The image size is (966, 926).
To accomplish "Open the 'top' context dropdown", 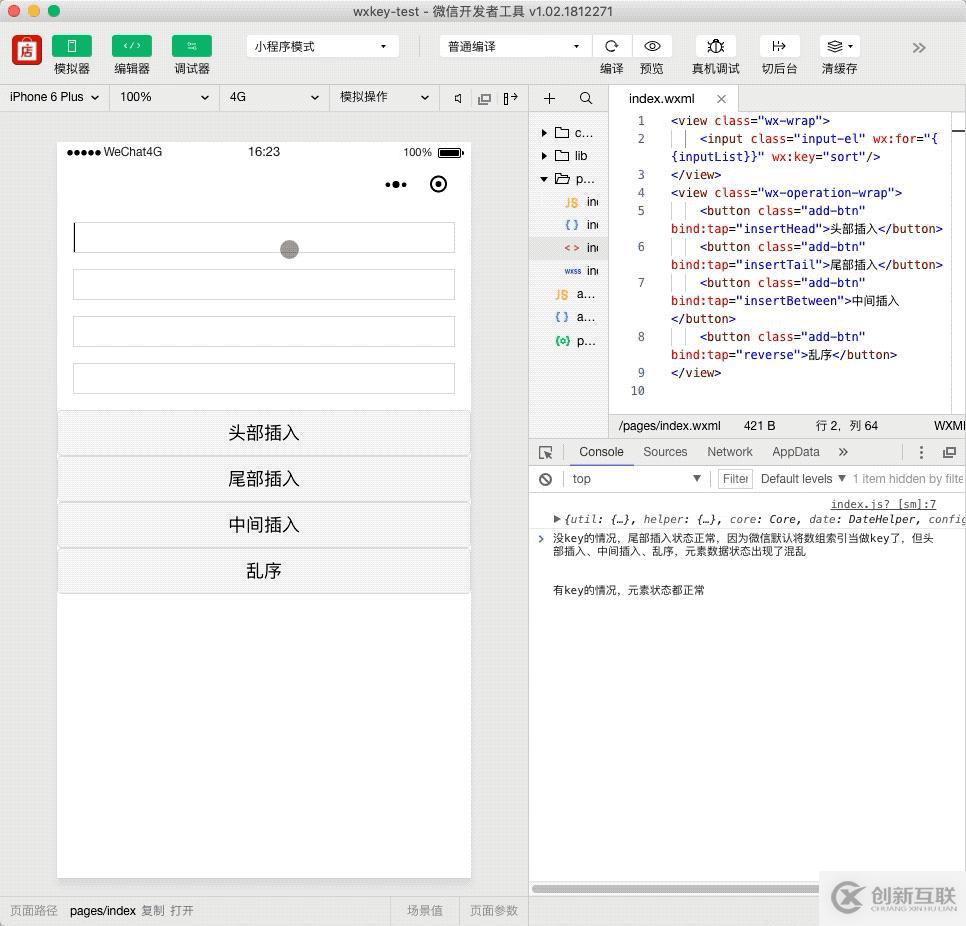I will 636,479.
